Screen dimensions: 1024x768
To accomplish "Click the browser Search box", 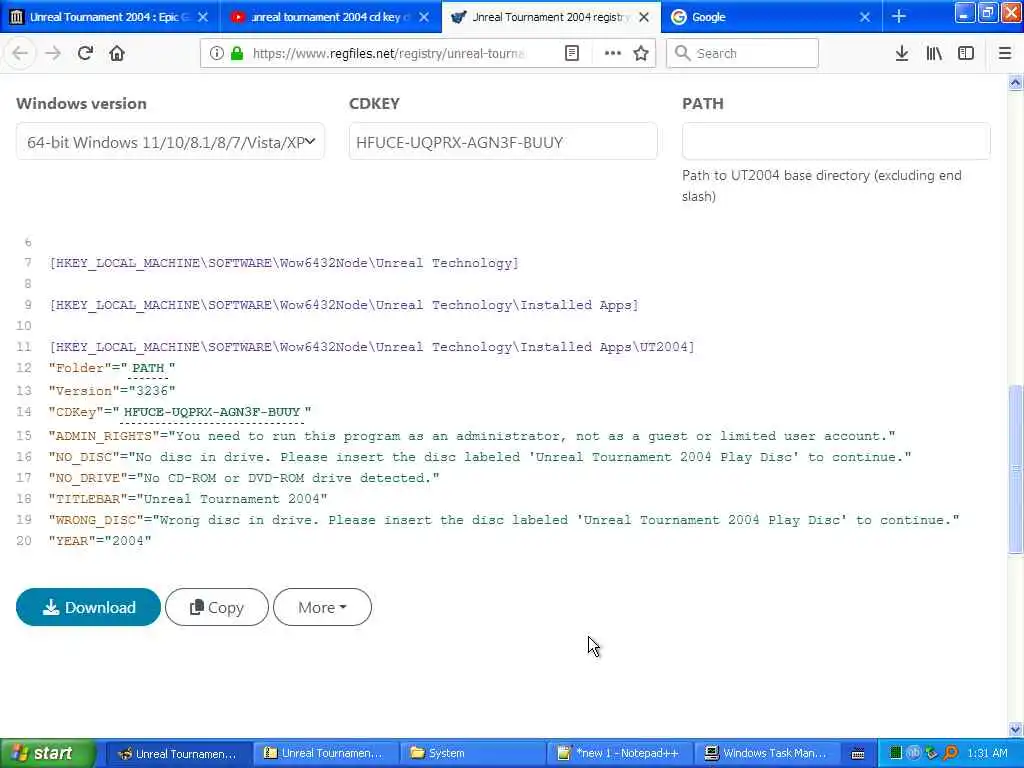I will click(743, 54).
